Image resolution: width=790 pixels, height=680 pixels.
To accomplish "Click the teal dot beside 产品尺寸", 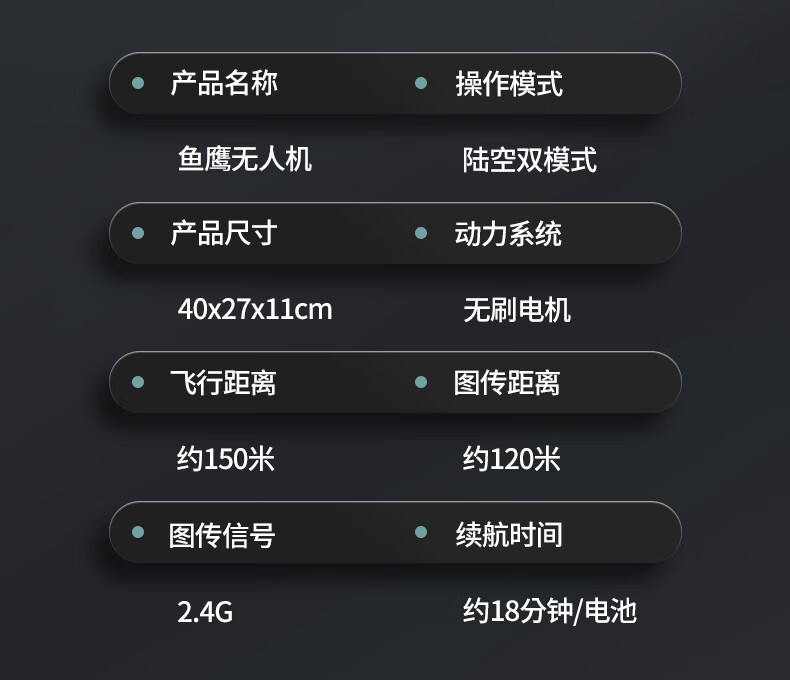I will pyautogui.click(x=138, y=233).
